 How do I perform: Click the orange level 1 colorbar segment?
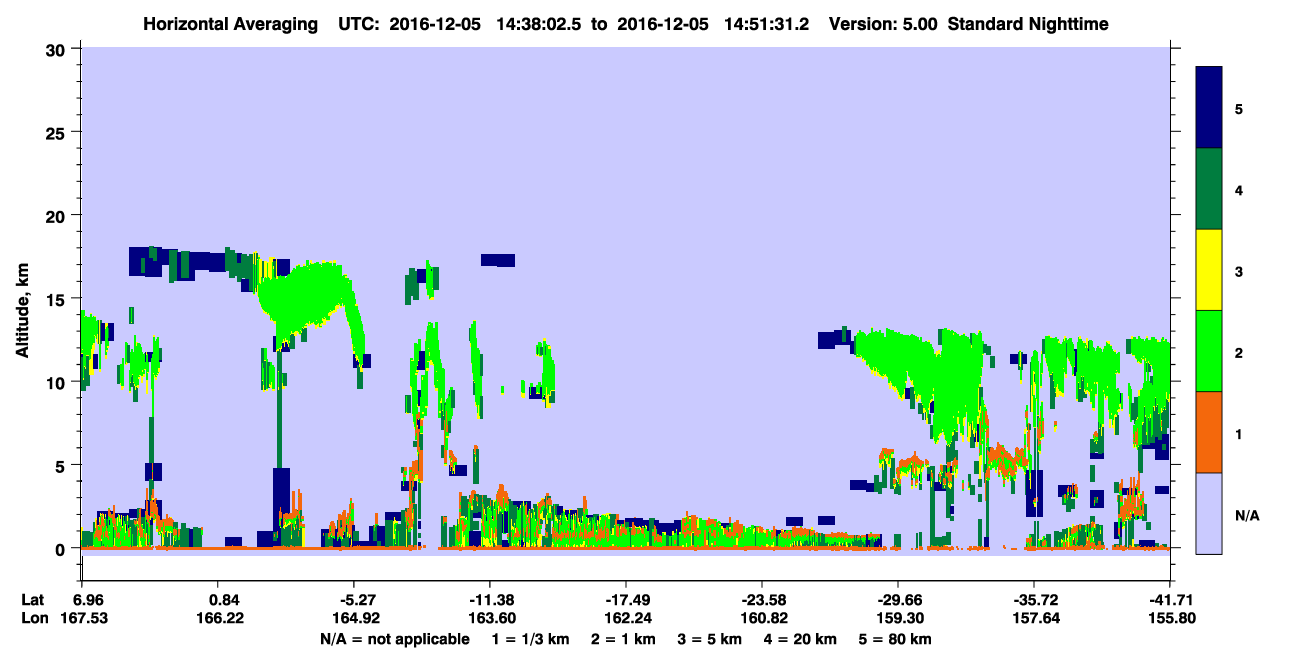(1209, 432)
